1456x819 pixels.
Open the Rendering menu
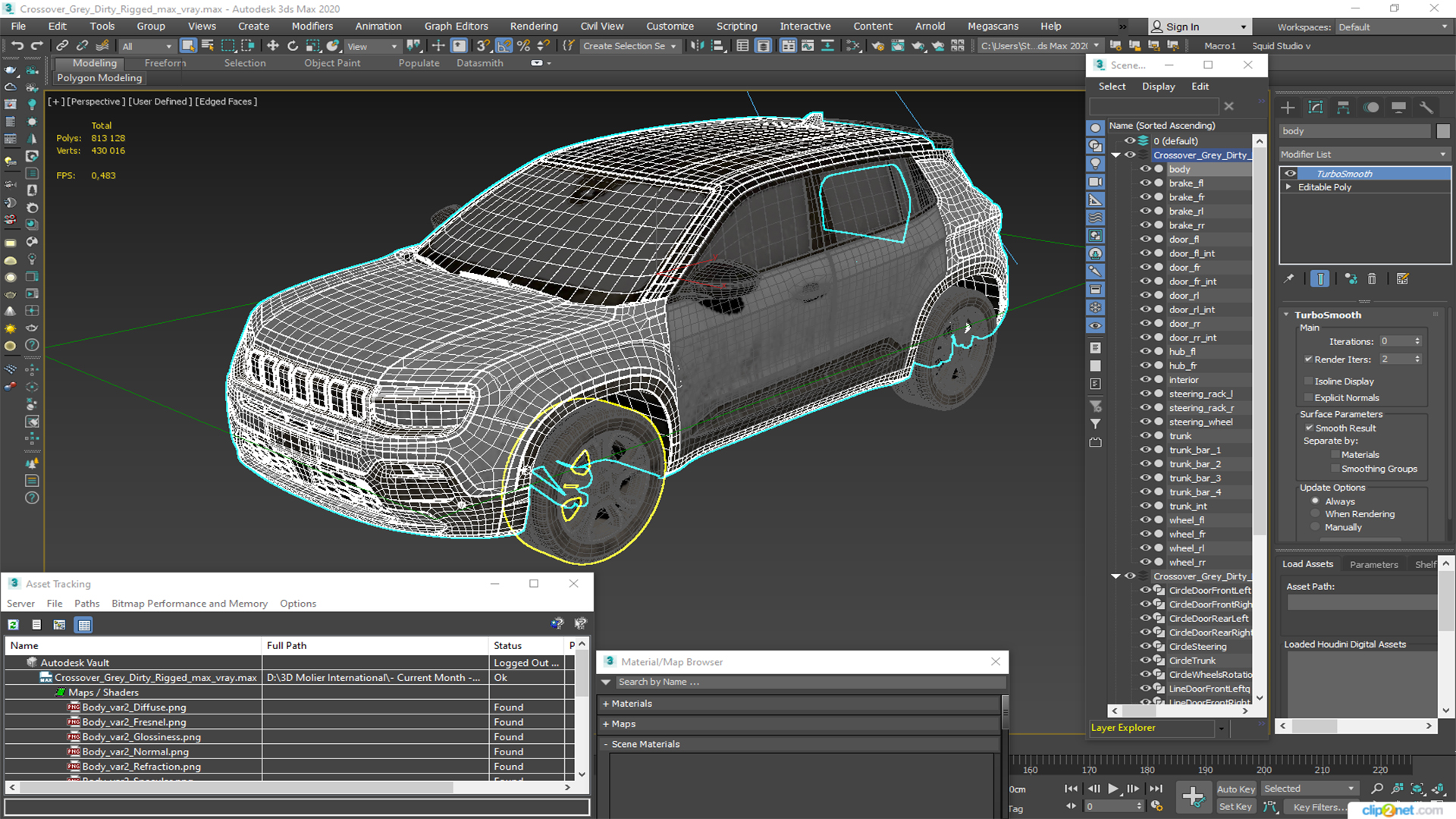click(x=533, y=26)
